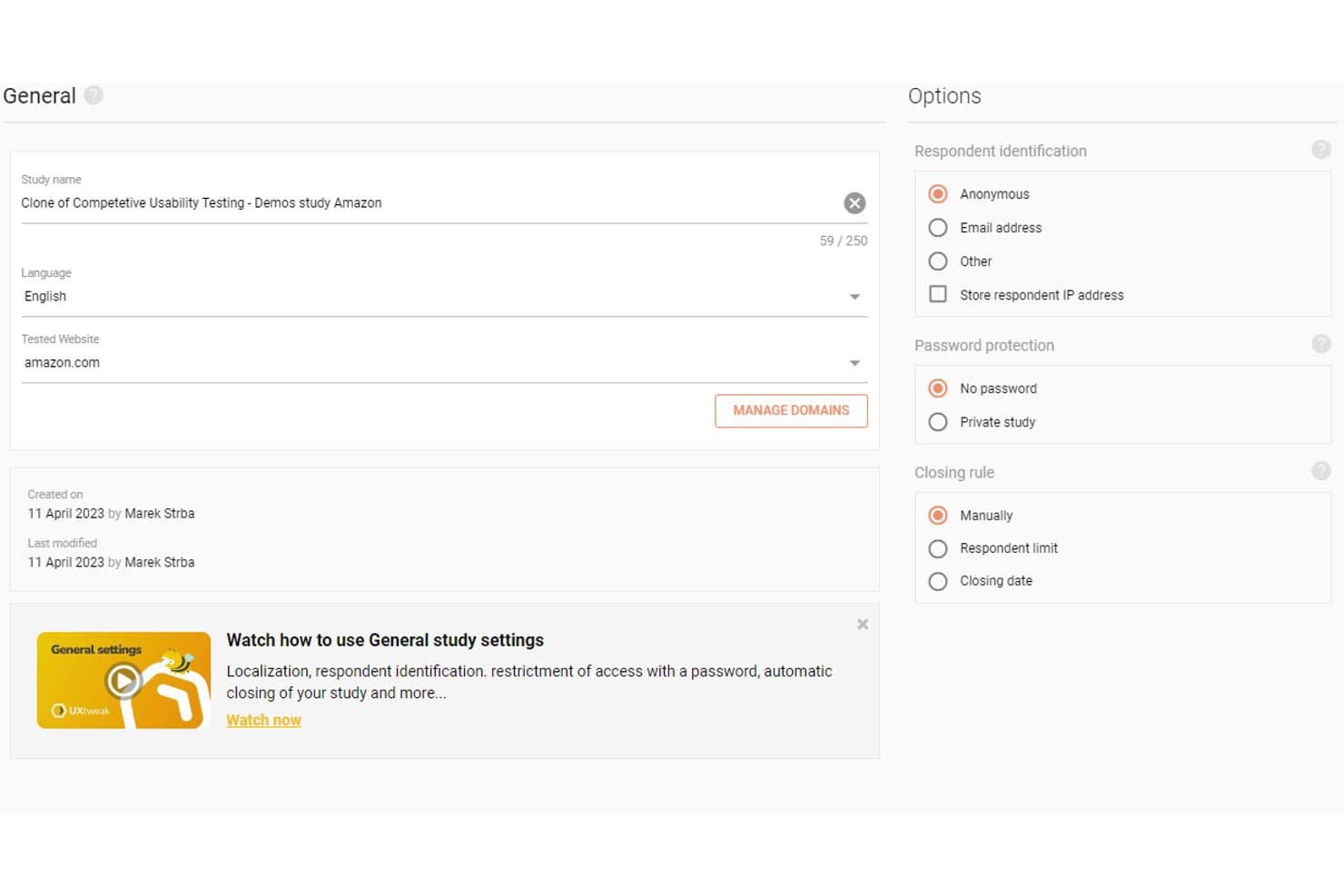Click the help icon next to General heading
Screen dimensions: 1344x896
pyautogui.click(x=94, y=95)
